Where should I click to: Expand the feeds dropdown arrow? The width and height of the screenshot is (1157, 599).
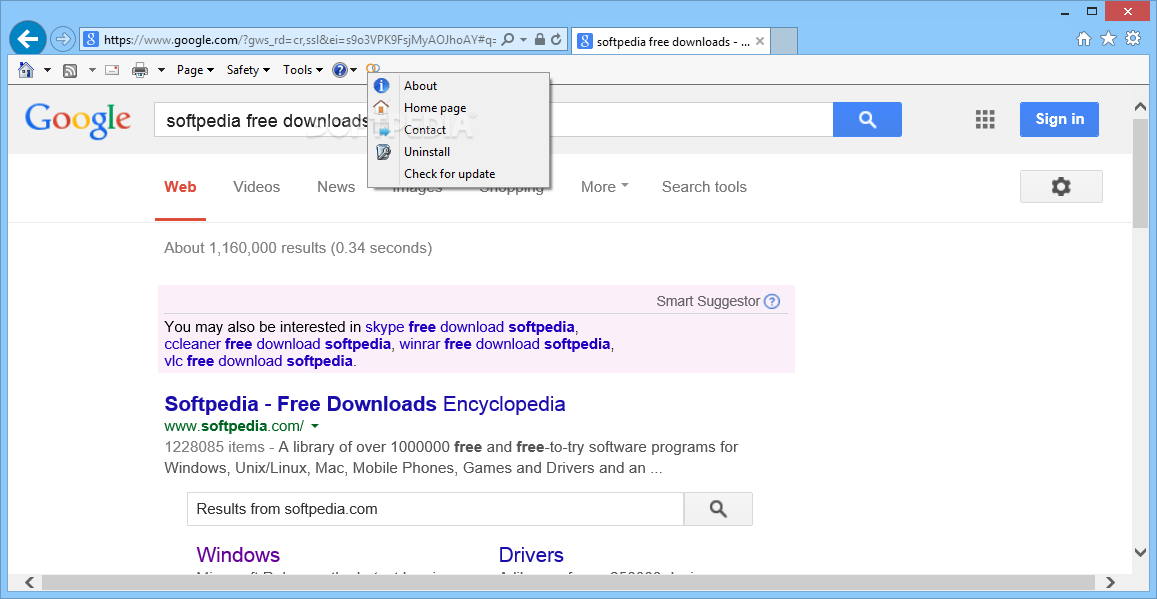tap(92, 70)
